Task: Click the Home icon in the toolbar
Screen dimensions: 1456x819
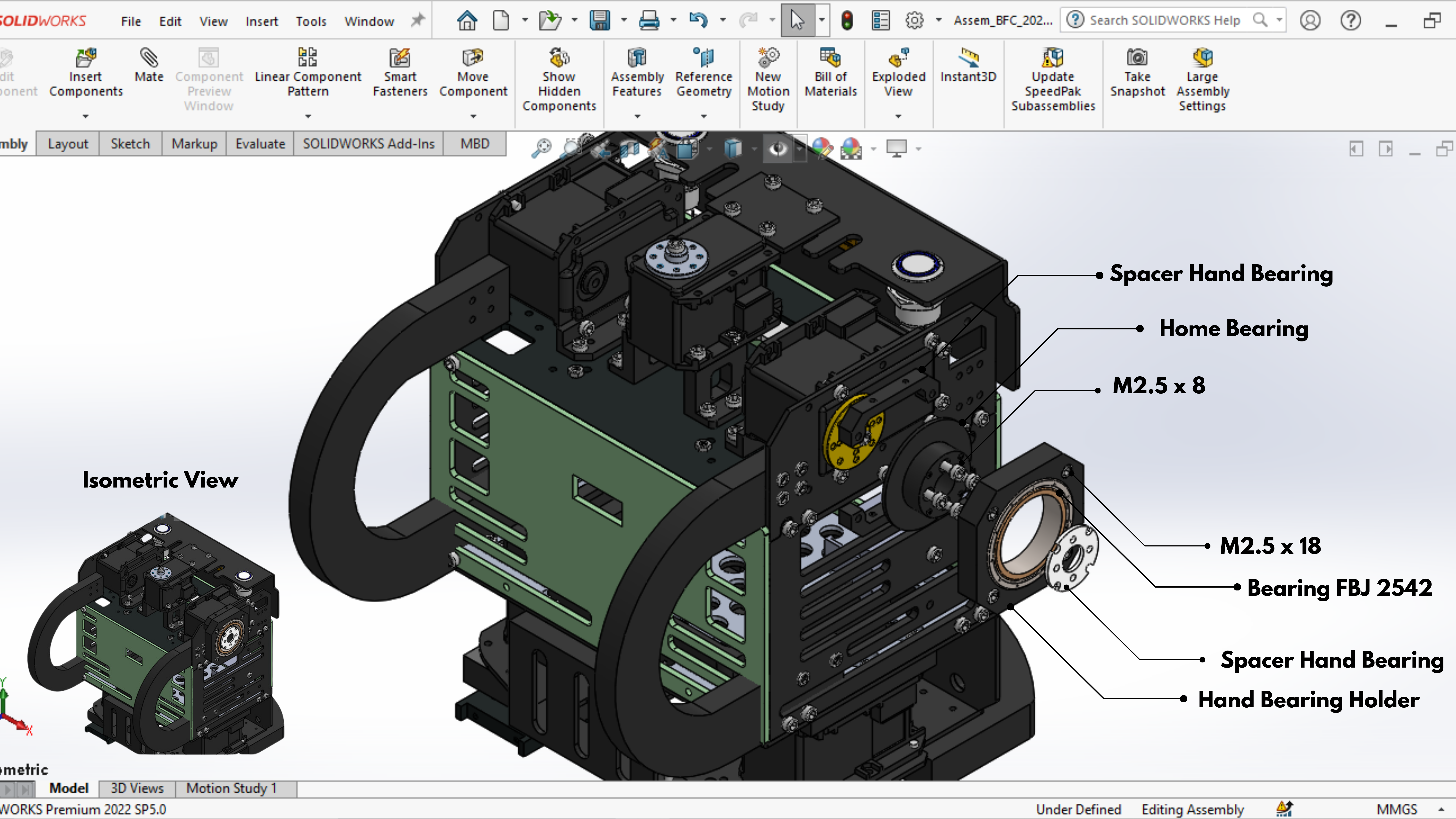Action: (467, 20)
